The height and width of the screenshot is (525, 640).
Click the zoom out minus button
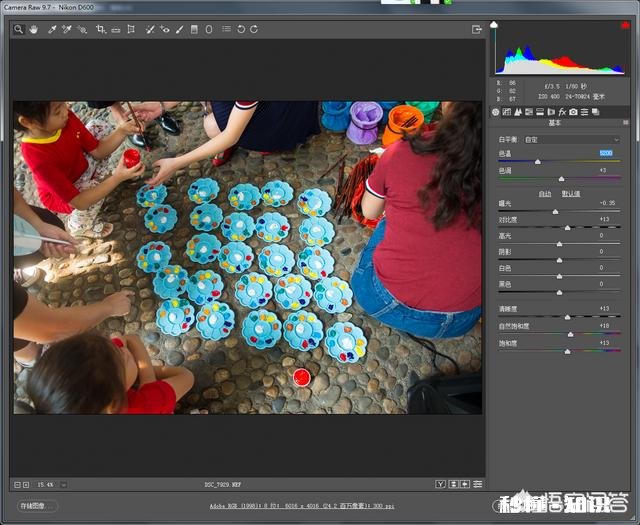tap(17, 485)
